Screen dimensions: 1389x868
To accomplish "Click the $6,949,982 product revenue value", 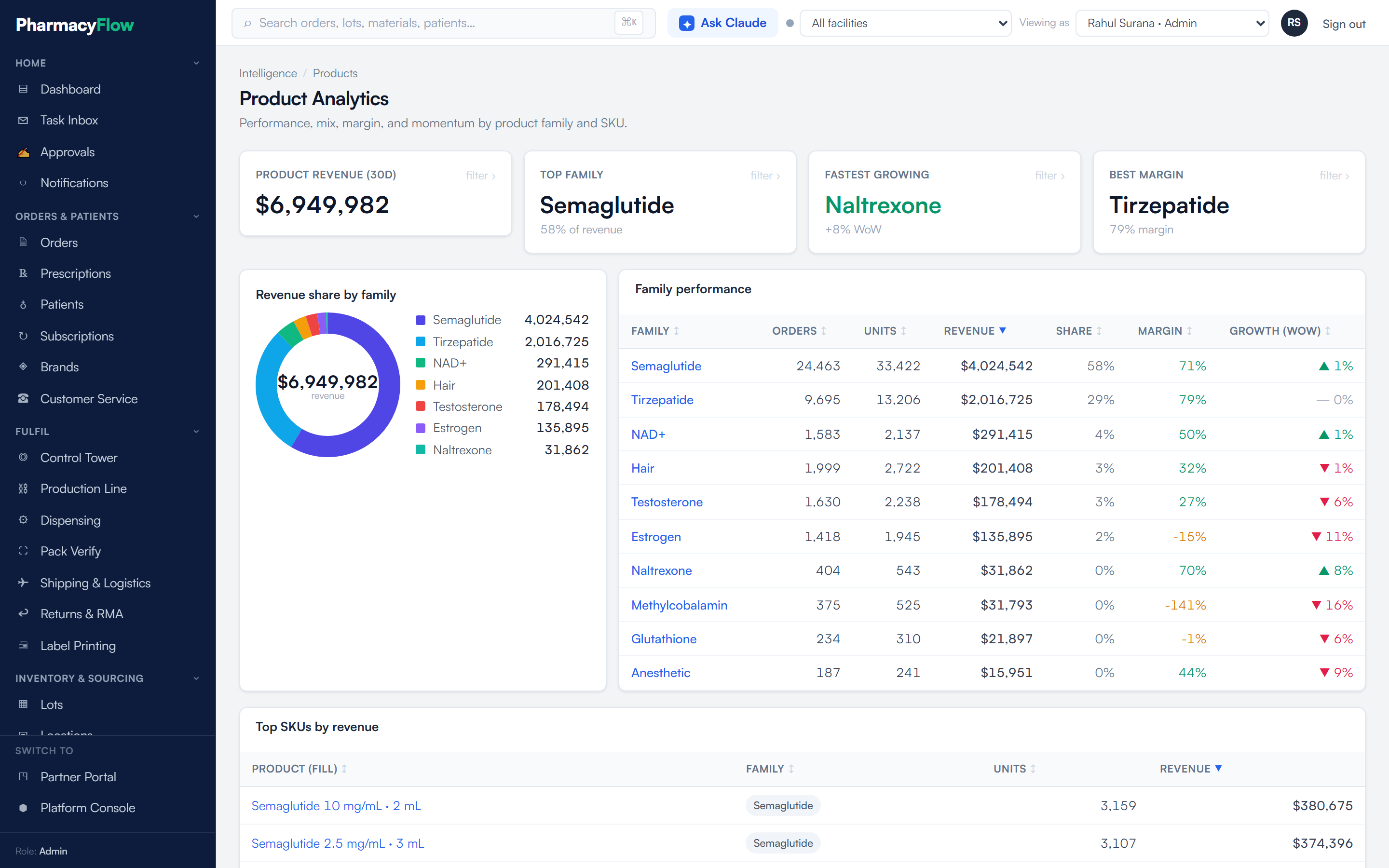I will [x=322, y=204].
